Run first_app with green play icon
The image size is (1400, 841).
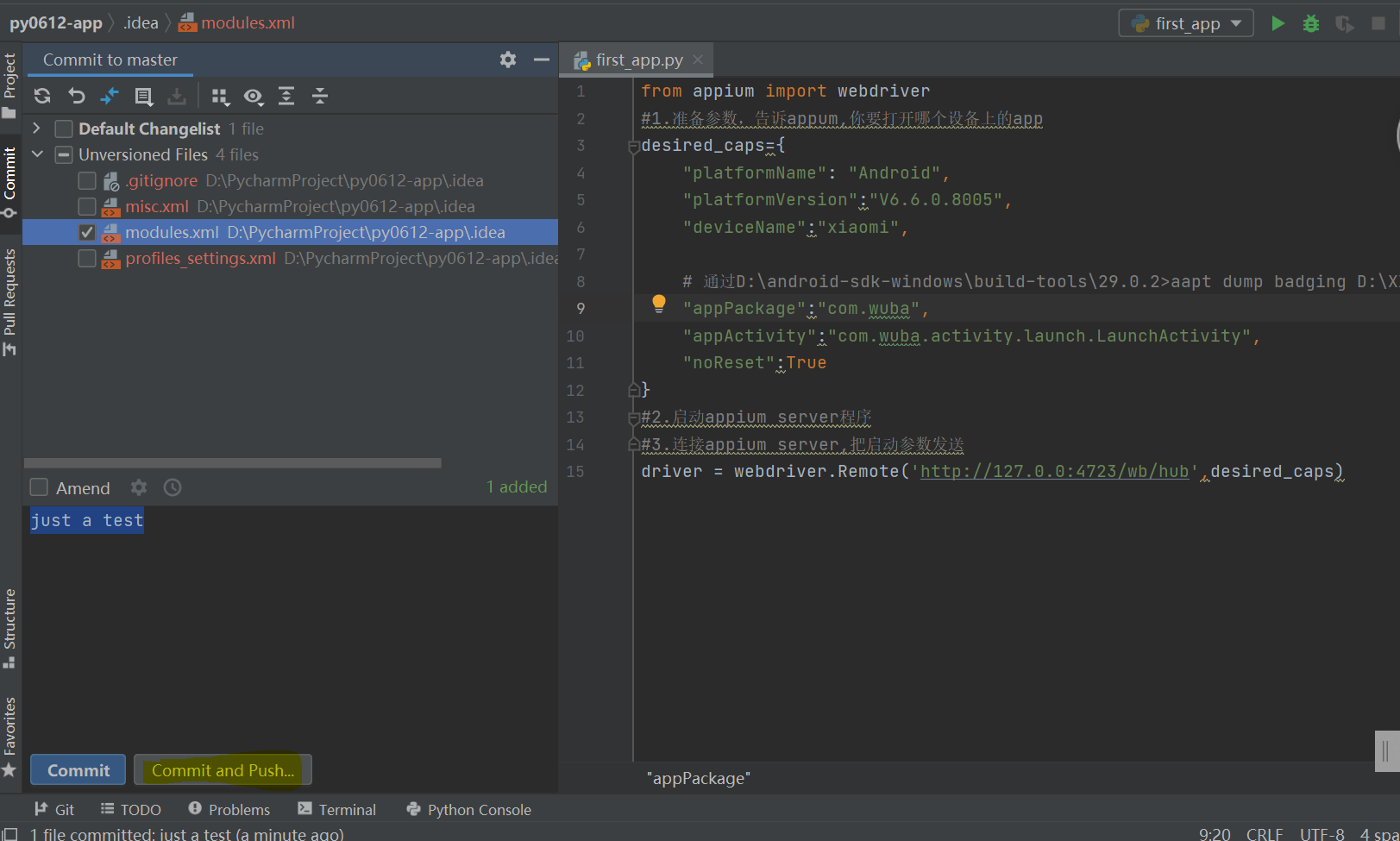(x=1278, y=23)
